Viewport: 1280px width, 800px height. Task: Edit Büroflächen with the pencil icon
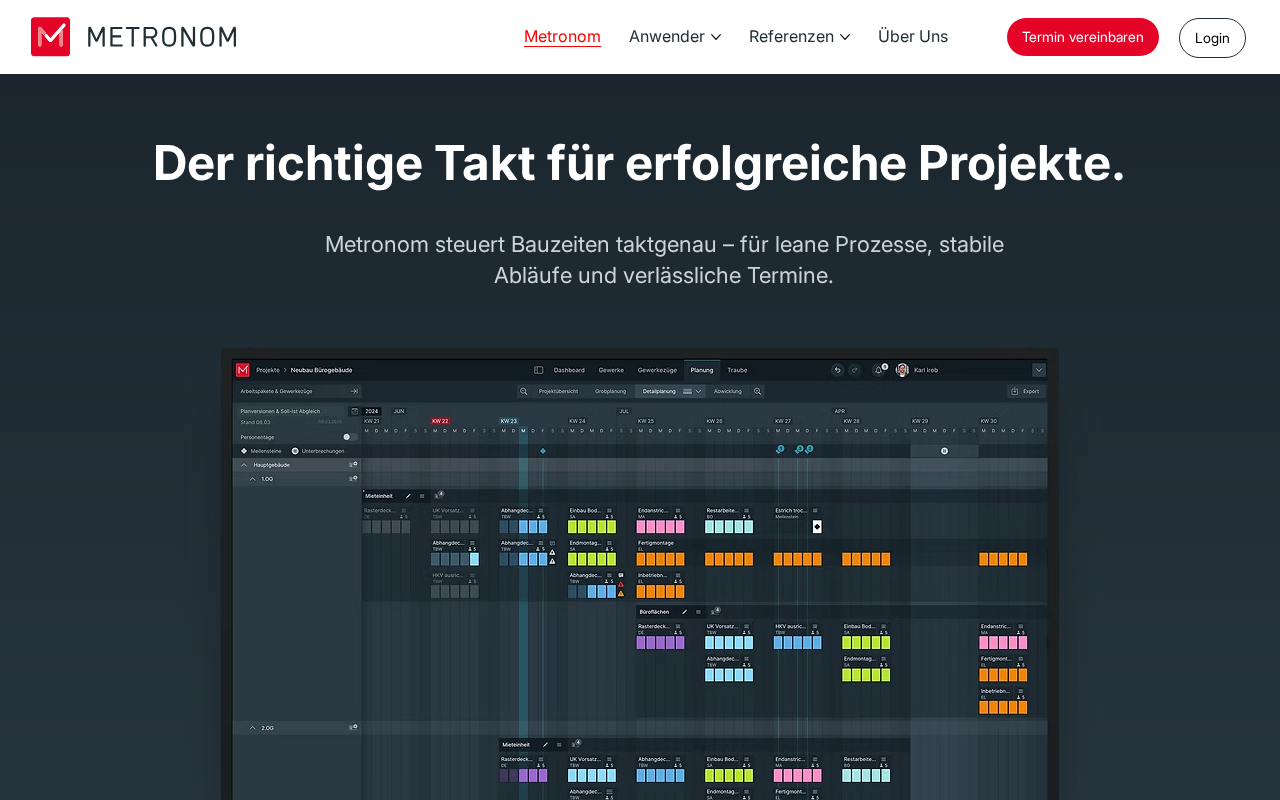[684, 612]
